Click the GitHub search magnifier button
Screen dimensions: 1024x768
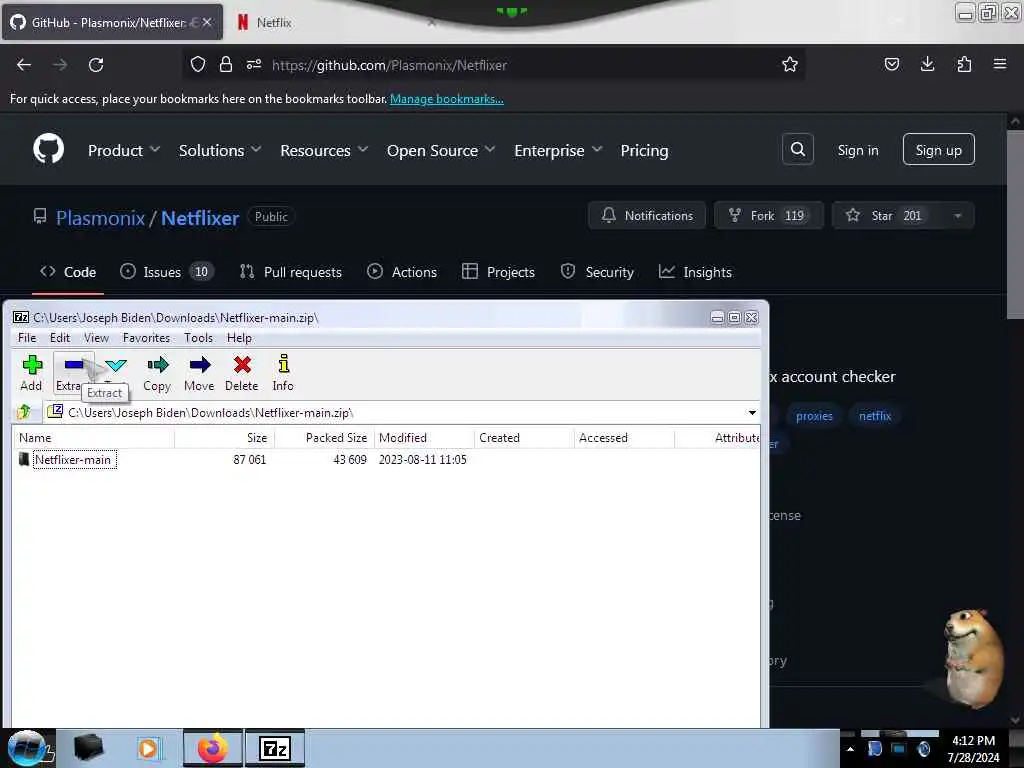tap(797, 150)
